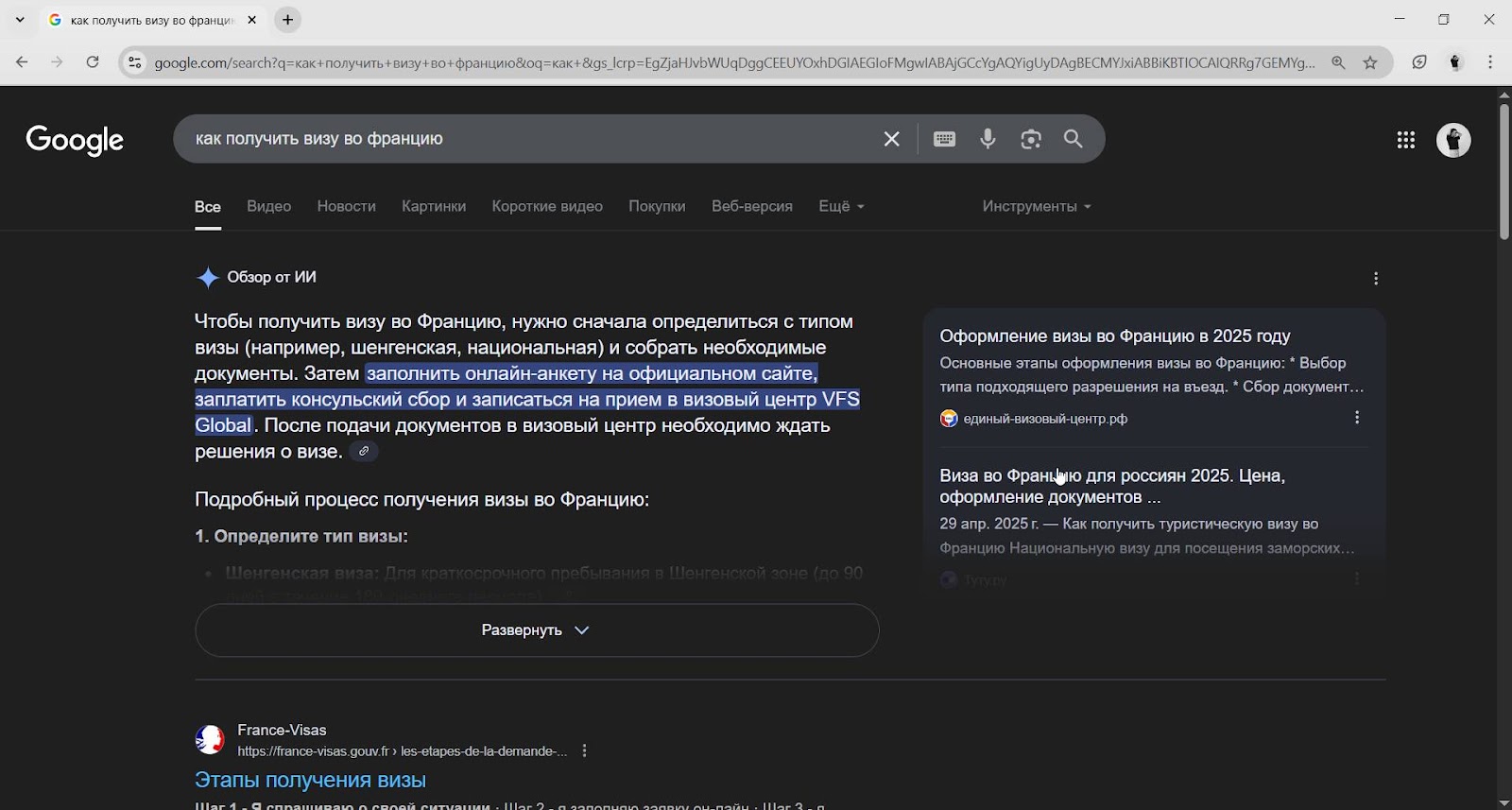
Task: Open Оформление визы во Францию в 2025 году
Action: 1114,336
